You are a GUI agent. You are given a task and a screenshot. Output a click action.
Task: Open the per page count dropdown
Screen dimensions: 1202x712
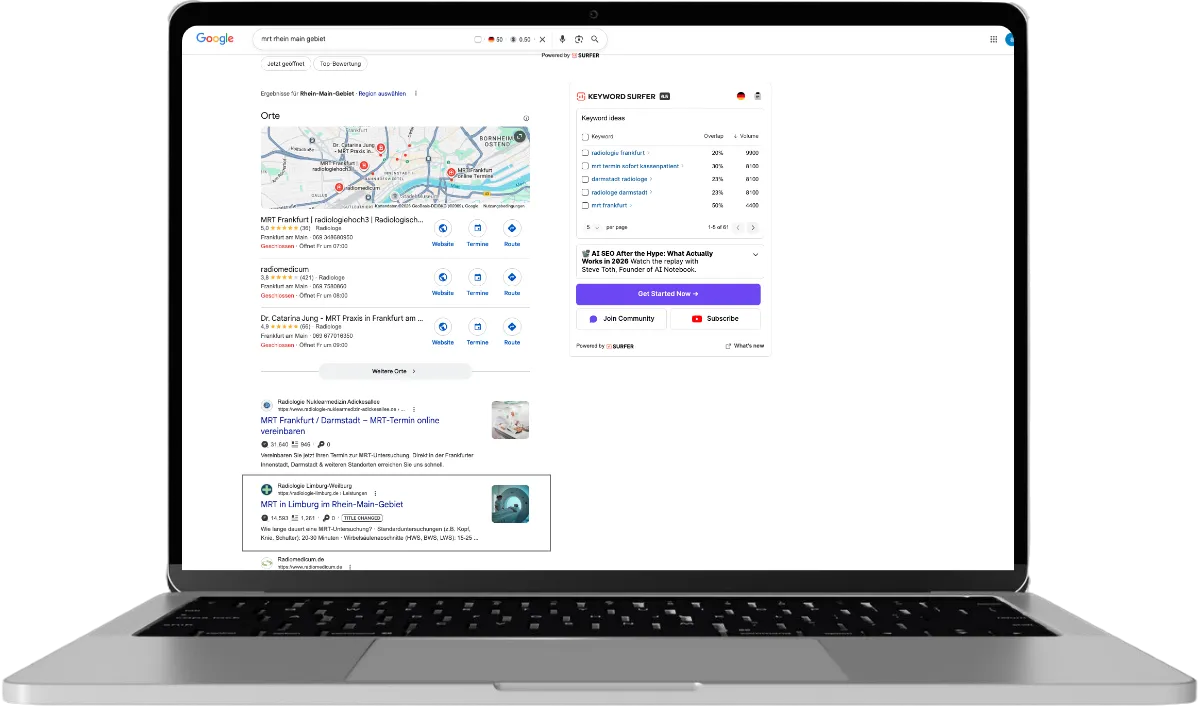pos(592,227)
